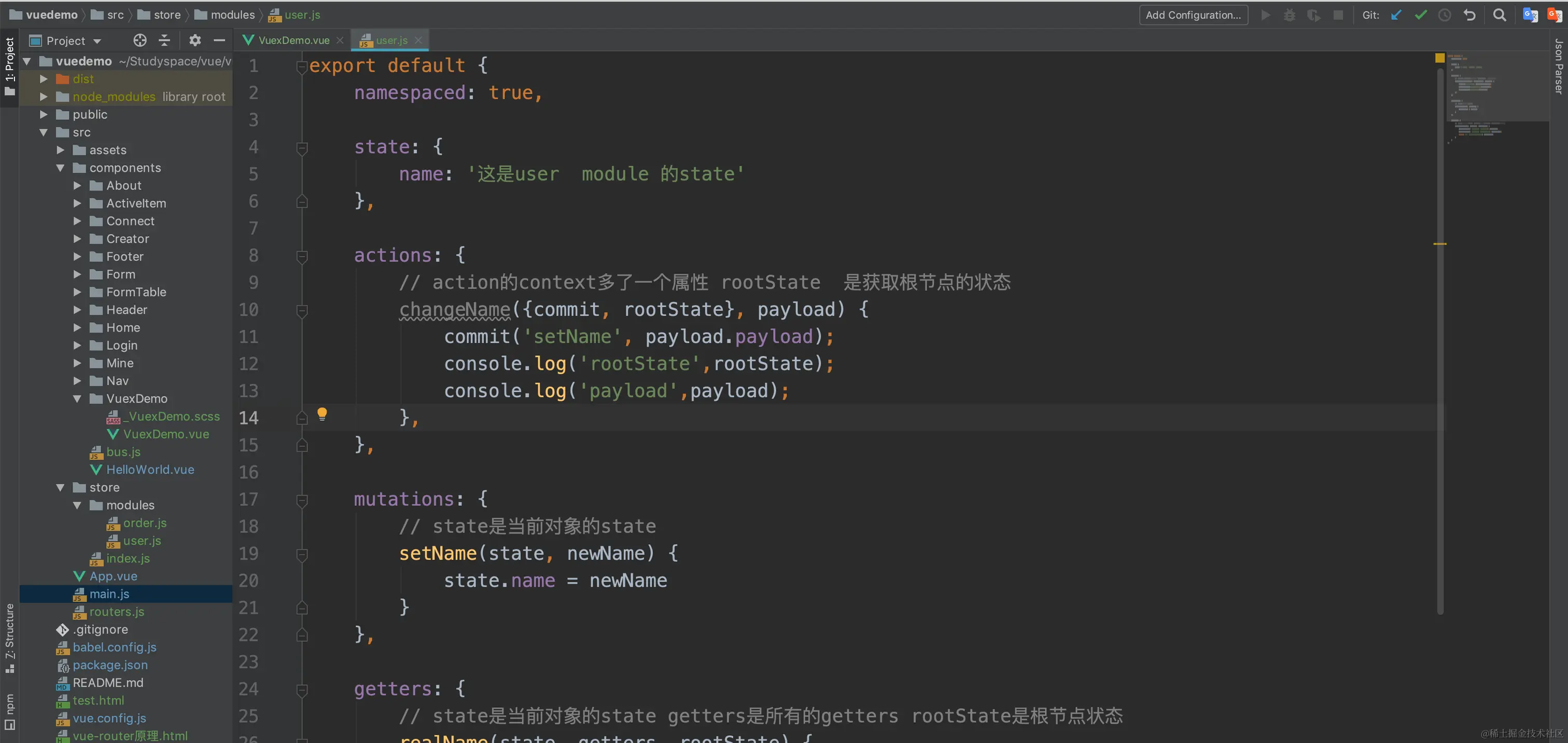Commit changes via the green checkmark Git icon
Image resolution: width=1568 pixels, height=743 pixels.
(x=1420, y=15)
